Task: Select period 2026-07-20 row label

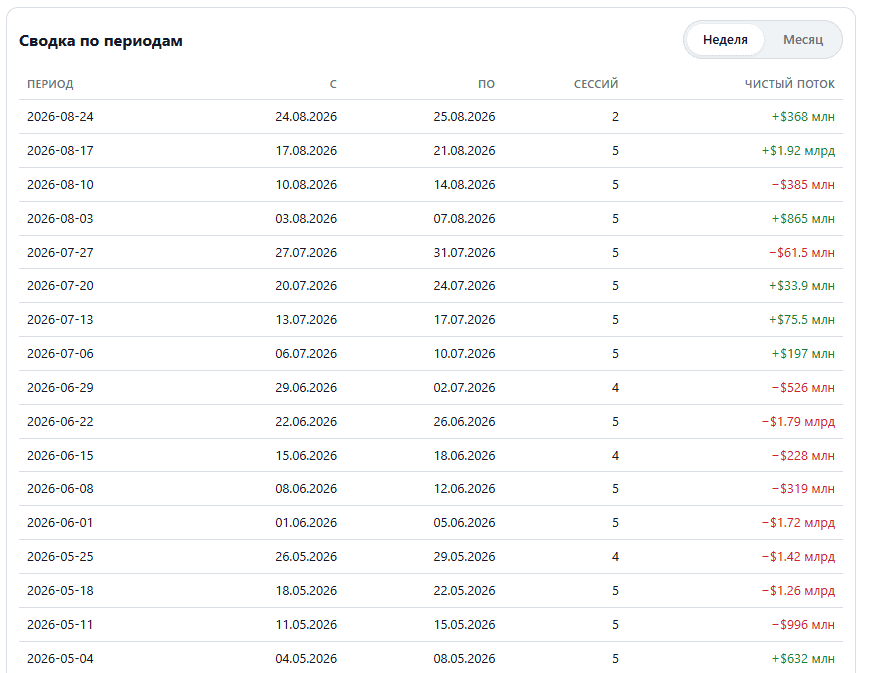Action: click(x=60, y=286)
